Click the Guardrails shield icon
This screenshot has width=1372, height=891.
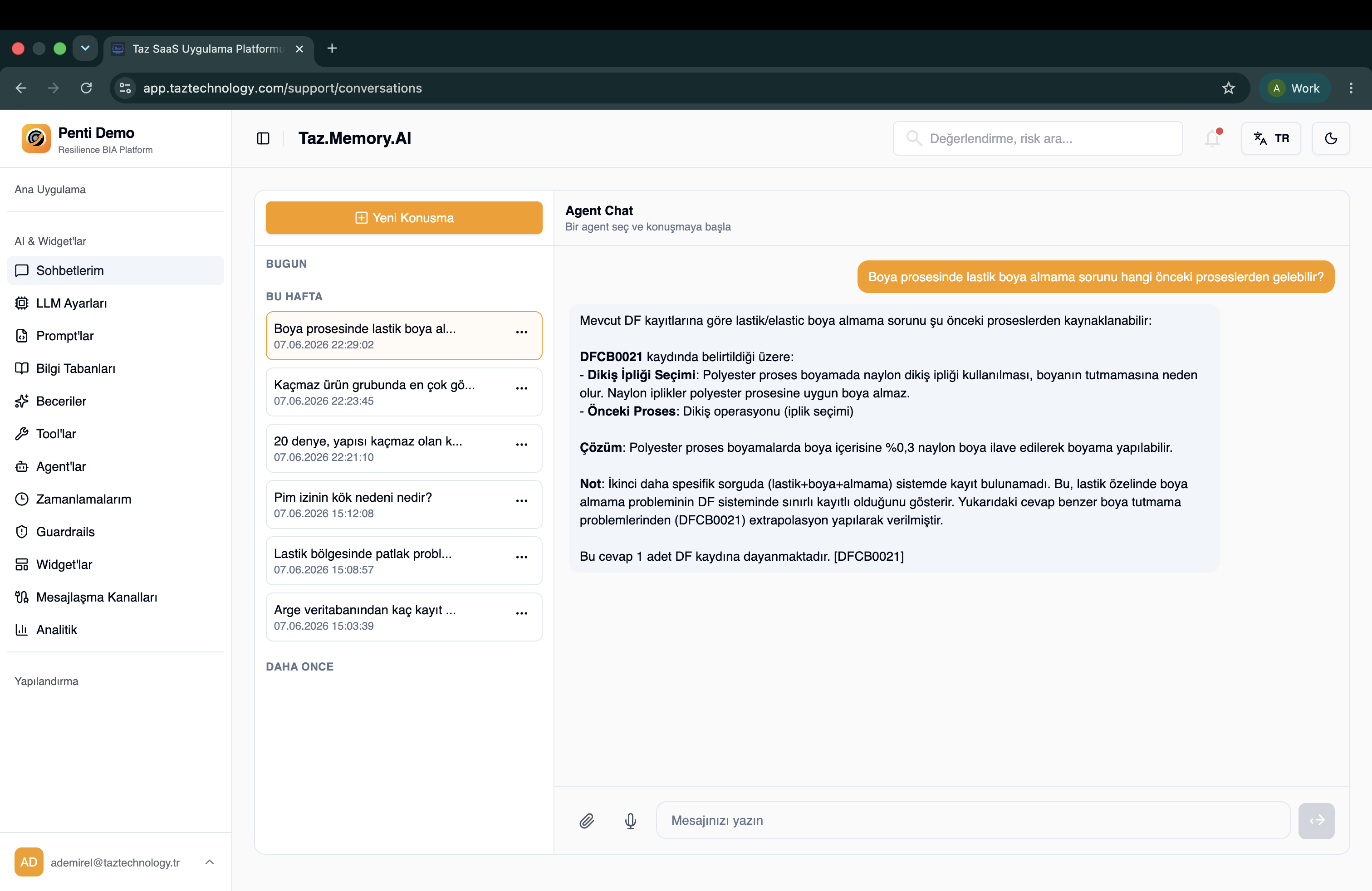22,532
